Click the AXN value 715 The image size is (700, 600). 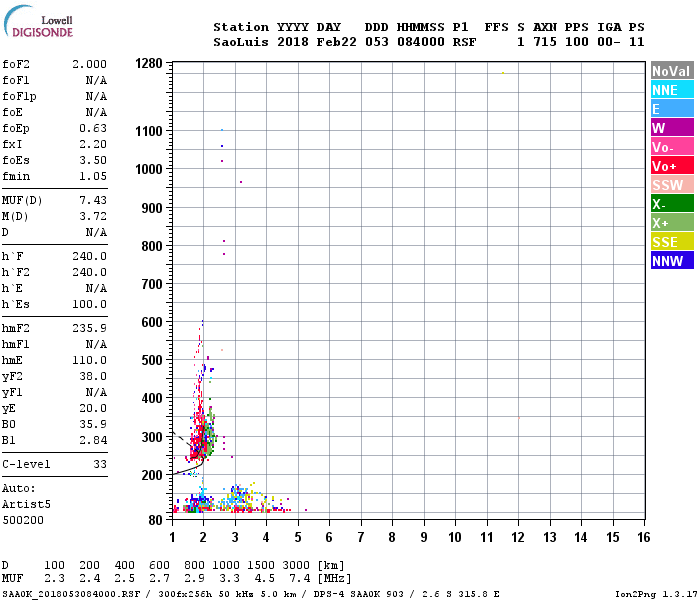pos(545,42)
